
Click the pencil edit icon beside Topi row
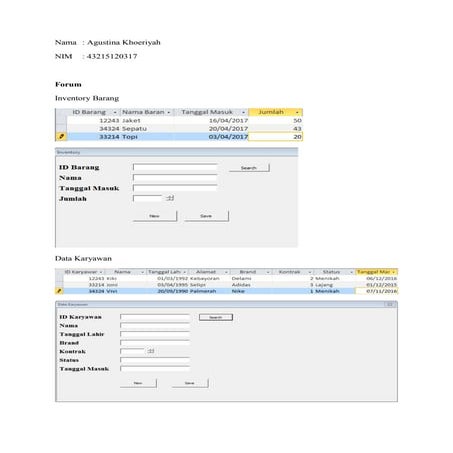tap(61, 136)
